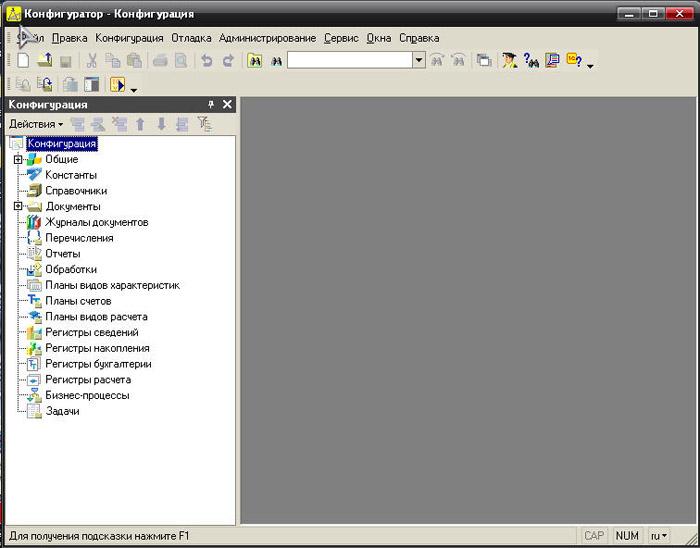This screenshot has height=548, width=700.
Task: Click the New document toolbar icon
Action: coord(23,61)
